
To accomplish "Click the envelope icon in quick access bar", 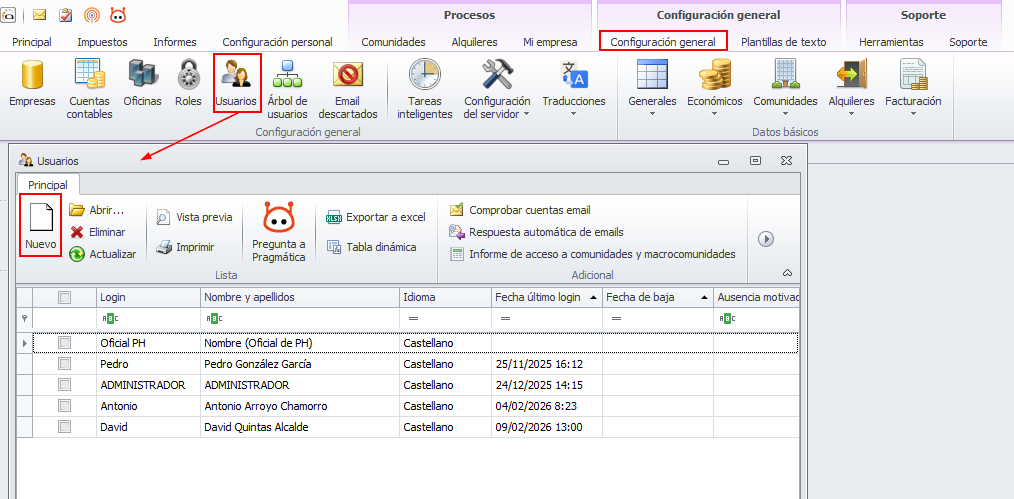I will tap(39, 14).
